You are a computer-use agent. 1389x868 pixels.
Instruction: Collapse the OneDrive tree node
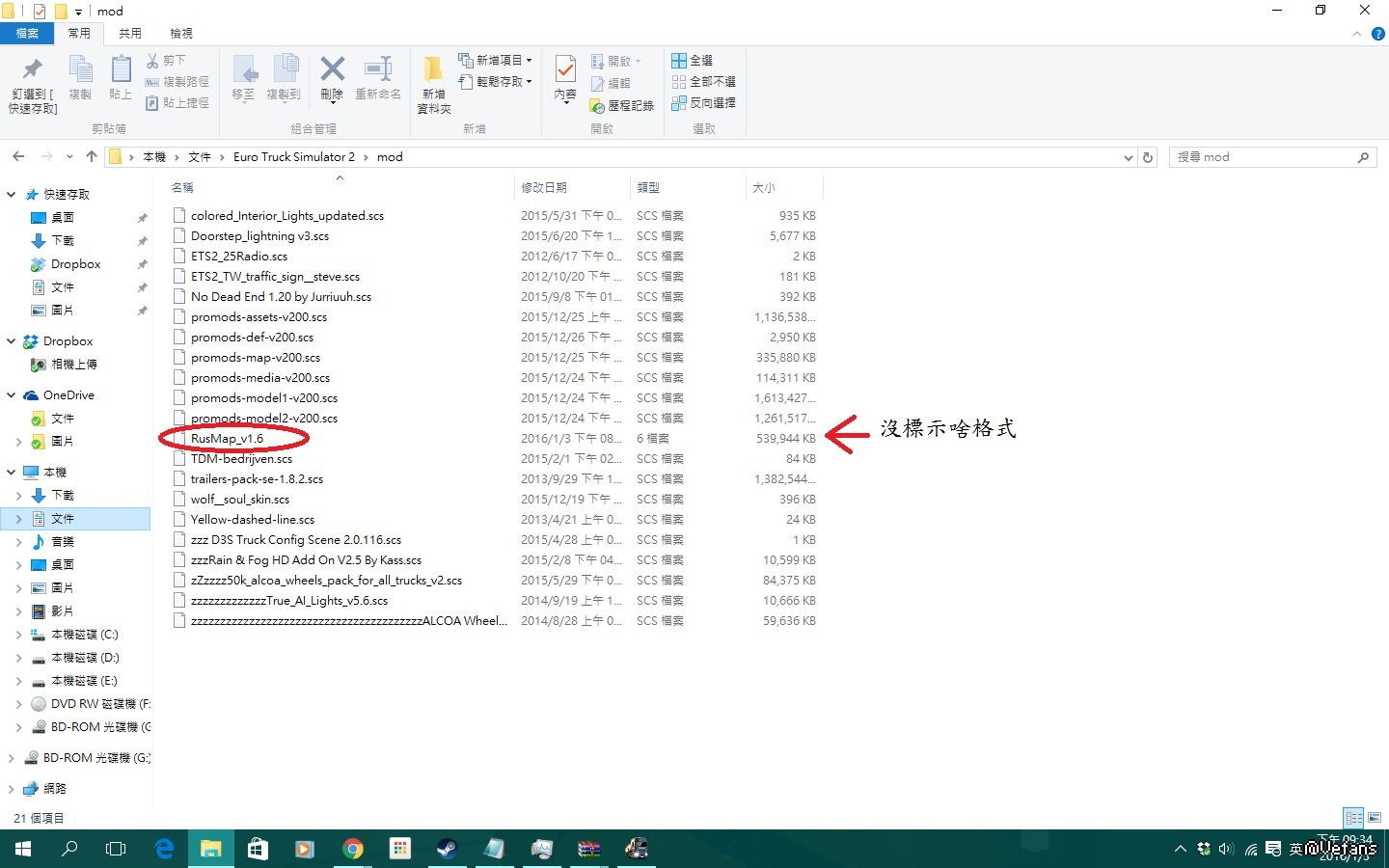click(x=12, y=395)
